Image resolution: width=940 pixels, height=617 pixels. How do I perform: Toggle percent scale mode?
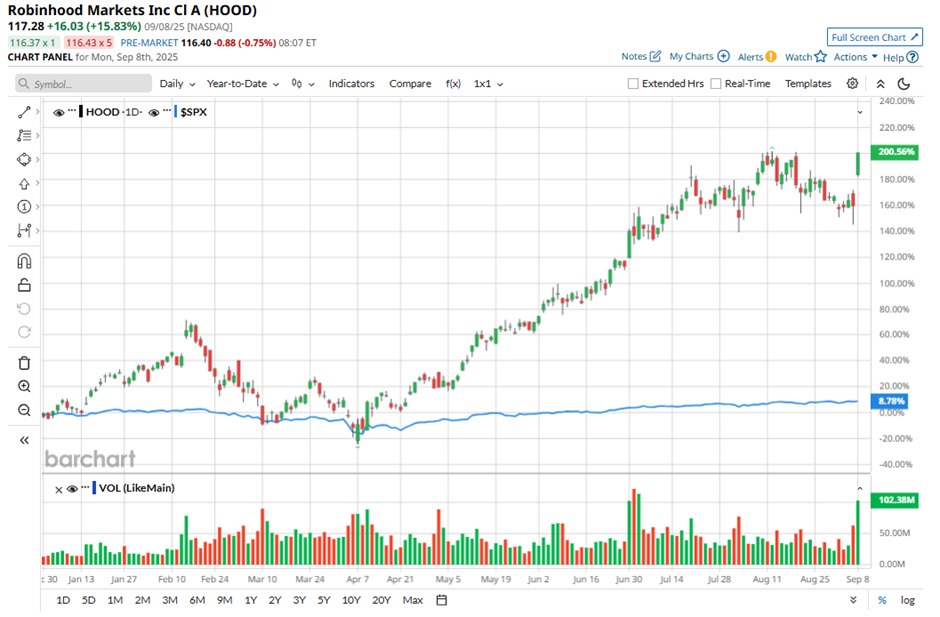point(882,600)
